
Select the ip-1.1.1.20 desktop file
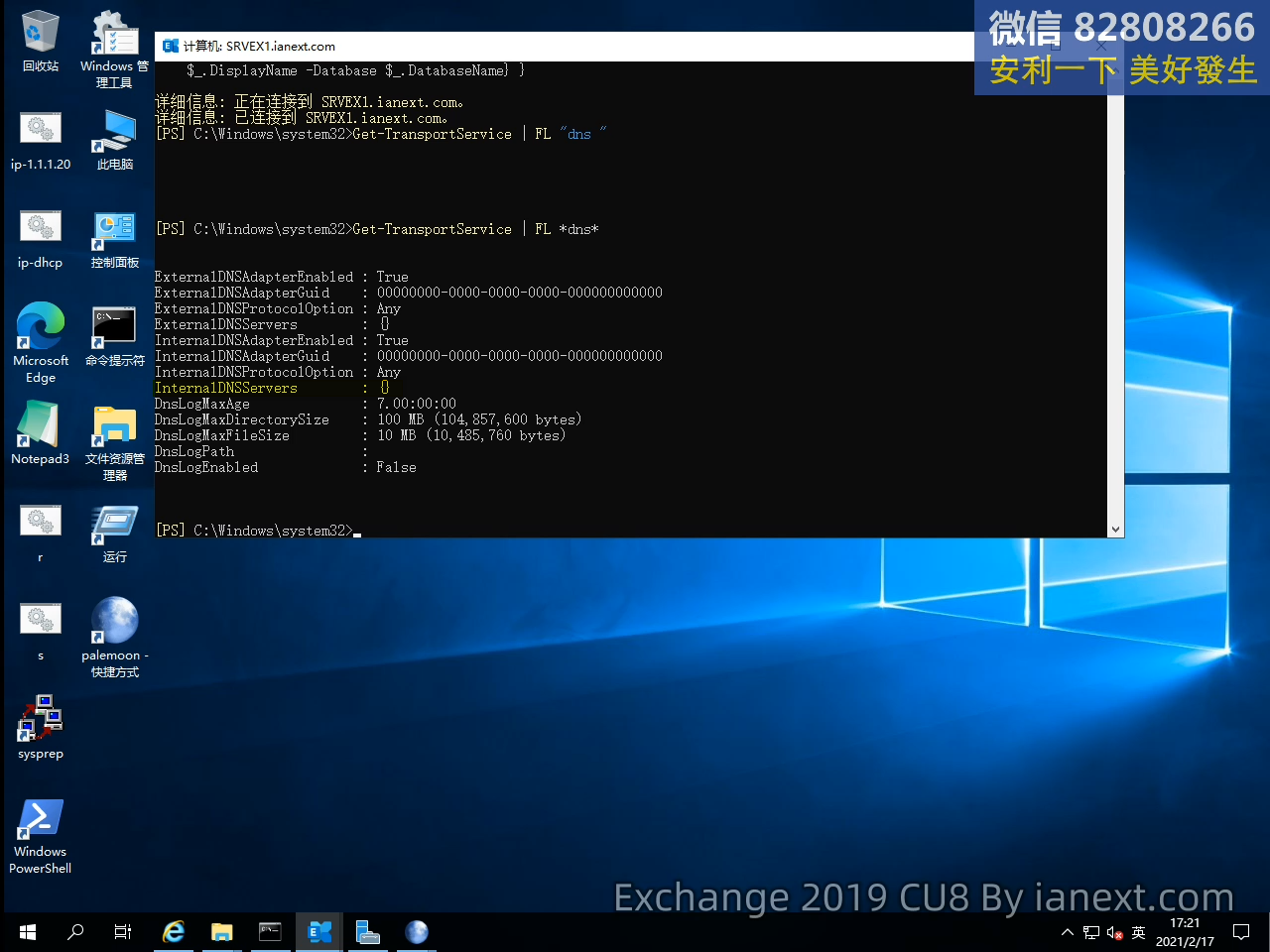[40, 140]
